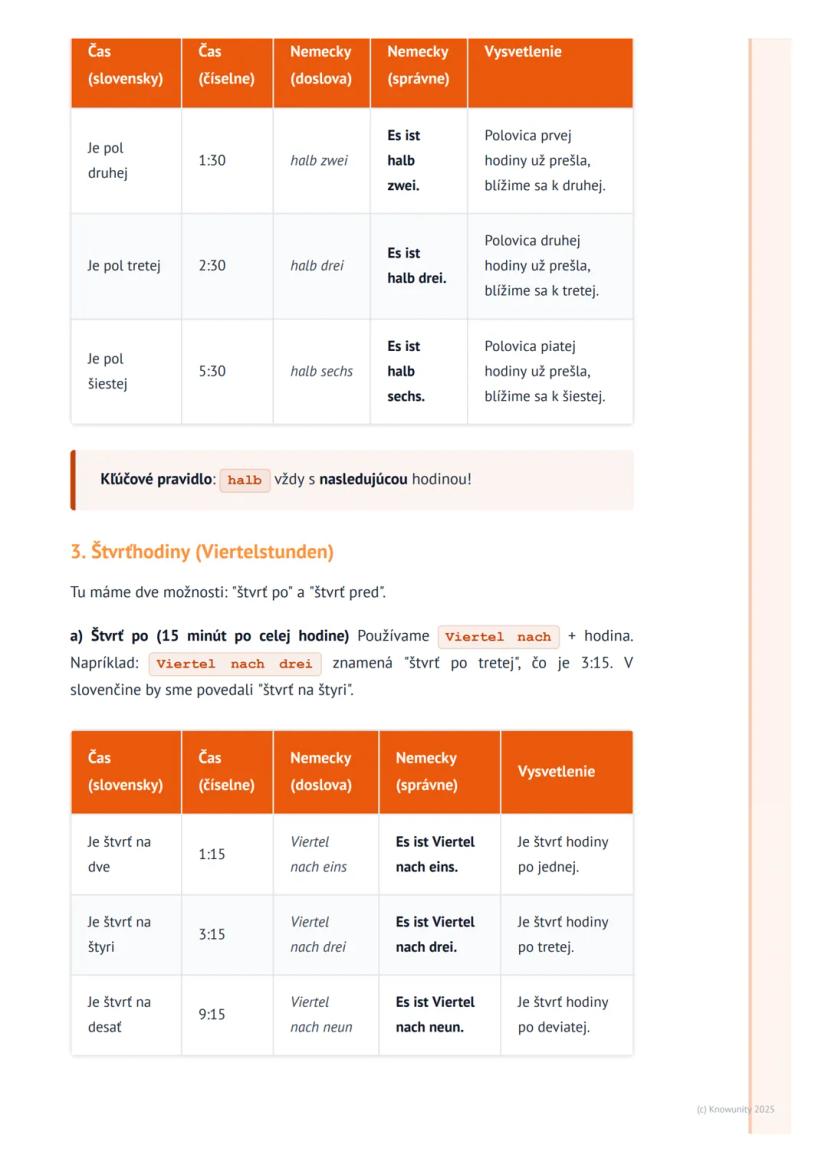Select the "Je štvrť na štyri" cell
Image resolution: width=828 pixels, height=1171 pixels.
point(119,934)
